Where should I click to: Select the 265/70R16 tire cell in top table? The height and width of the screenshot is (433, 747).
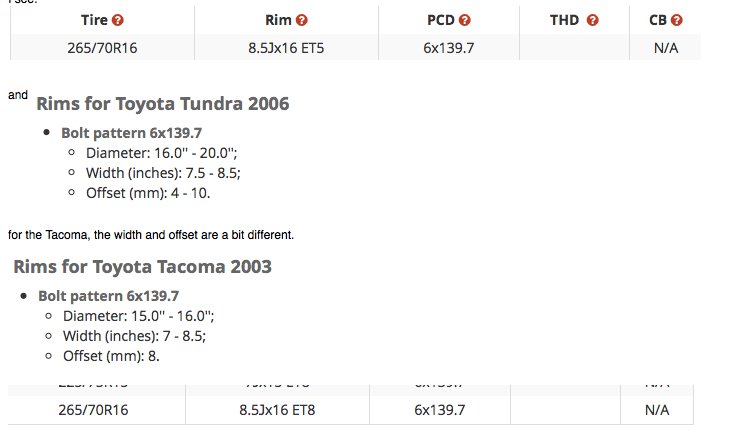pyautogui.click(x=102, y=48)
